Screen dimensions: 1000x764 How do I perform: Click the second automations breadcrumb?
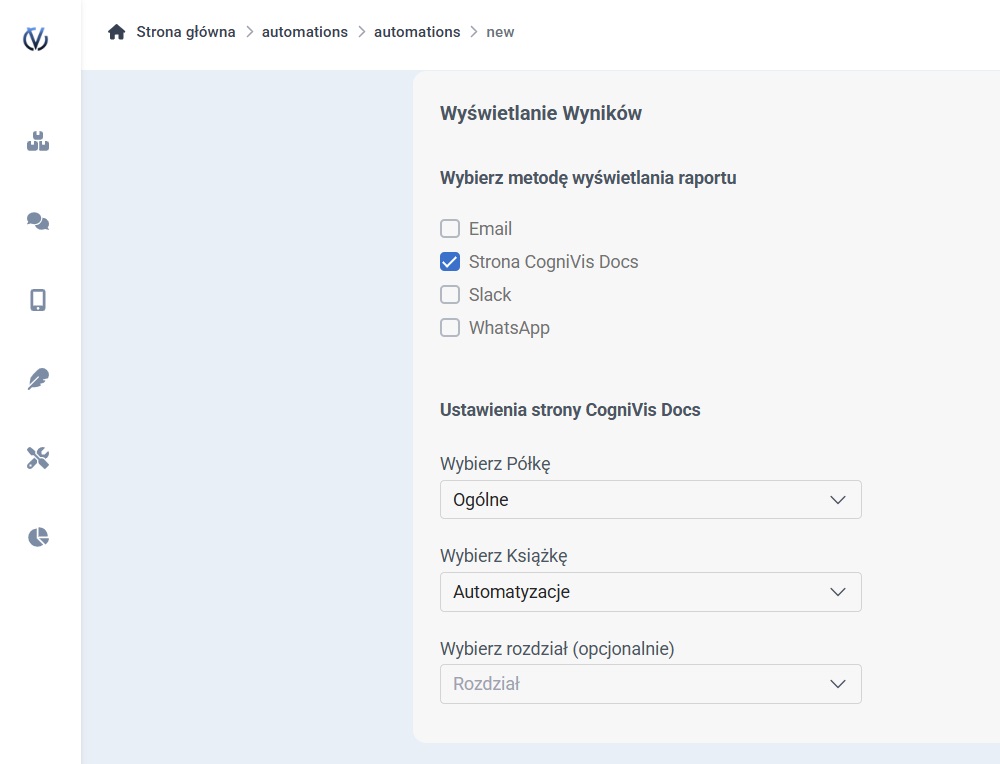pyautogui.click(x=417, y=32)
